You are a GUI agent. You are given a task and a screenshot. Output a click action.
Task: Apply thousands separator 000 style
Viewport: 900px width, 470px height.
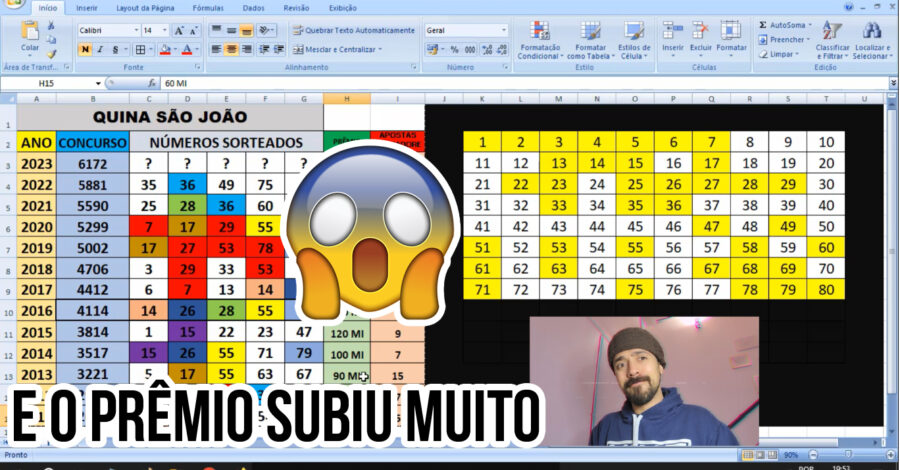point(470,50)
